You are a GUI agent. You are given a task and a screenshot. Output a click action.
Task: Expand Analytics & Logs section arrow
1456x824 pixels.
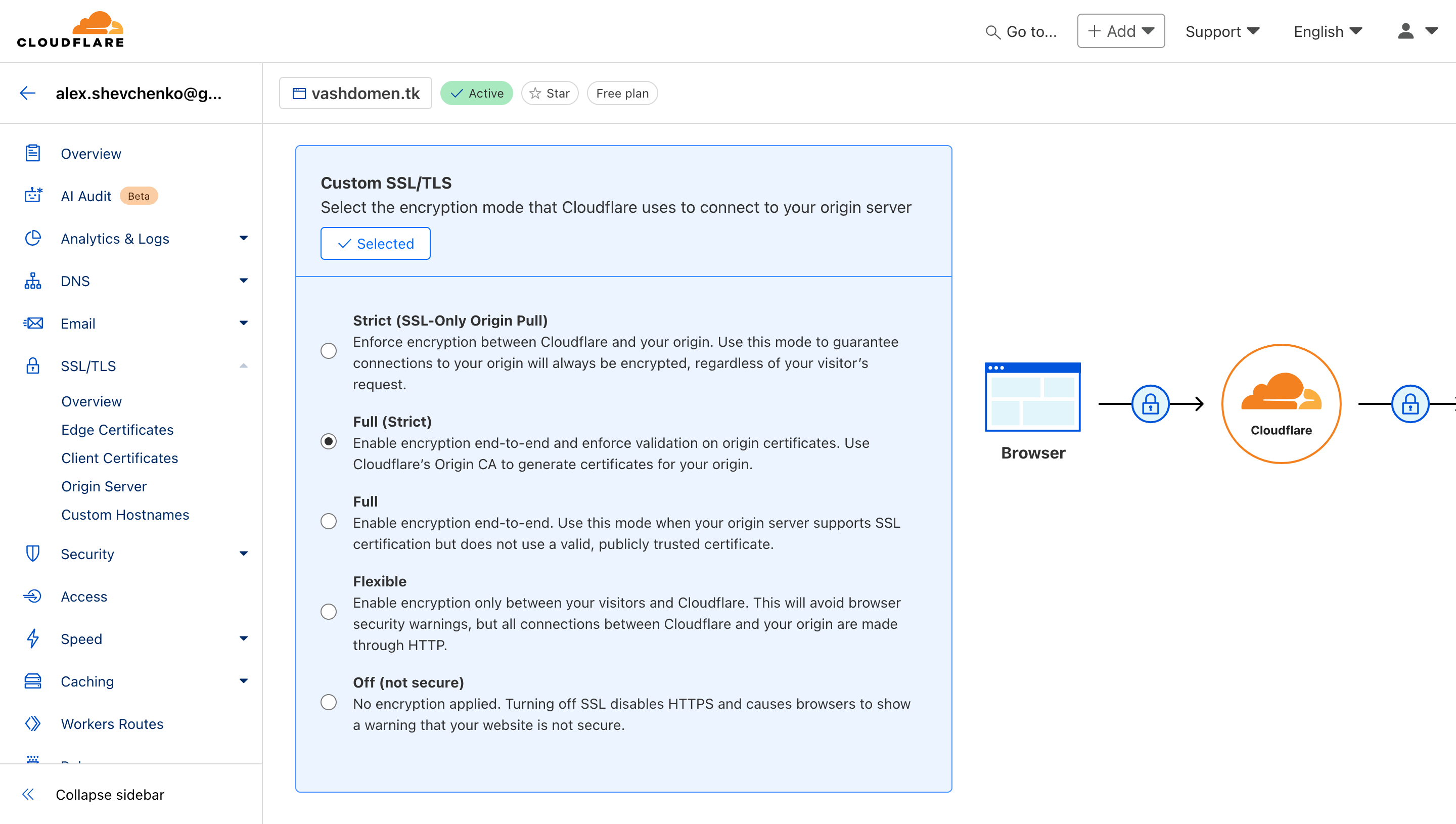243,238
